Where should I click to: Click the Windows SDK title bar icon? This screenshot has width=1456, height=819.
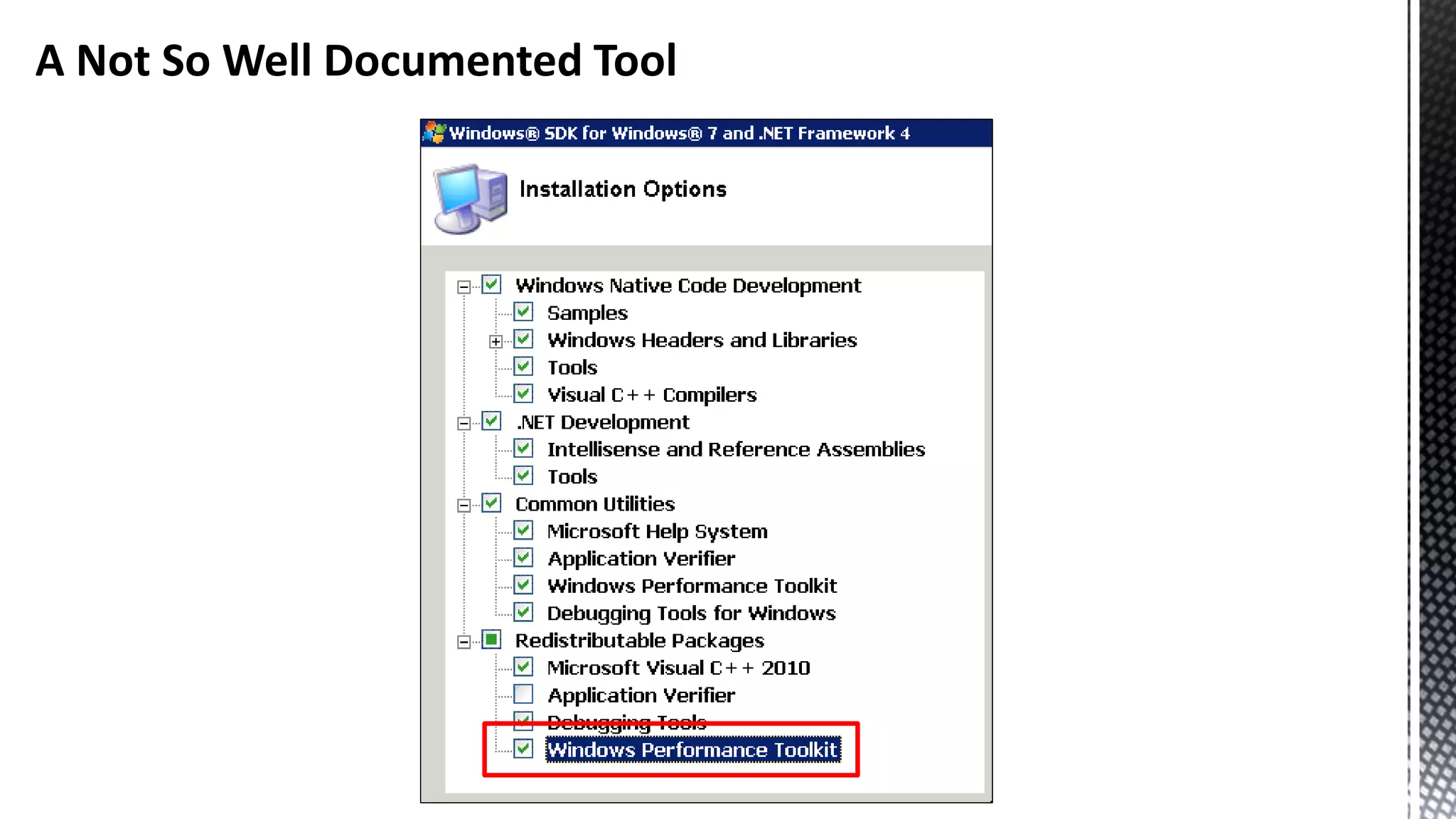pyautogui.click(x=434, y=133)
